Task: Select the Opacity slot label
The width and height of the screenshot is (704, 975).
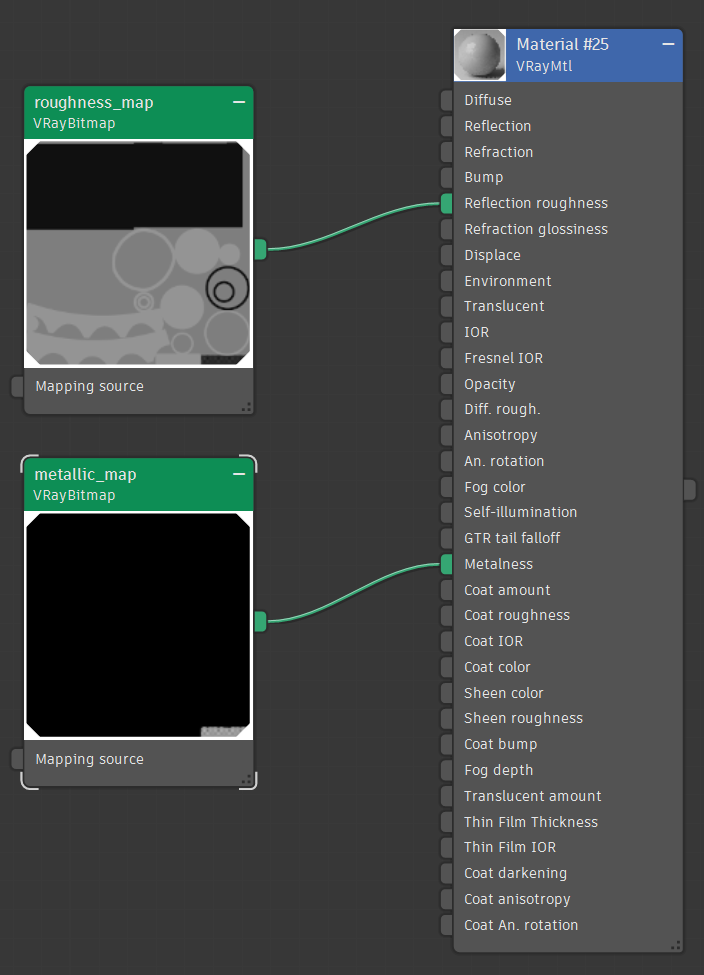Action: pyautogui.click(x=490, y=384)
